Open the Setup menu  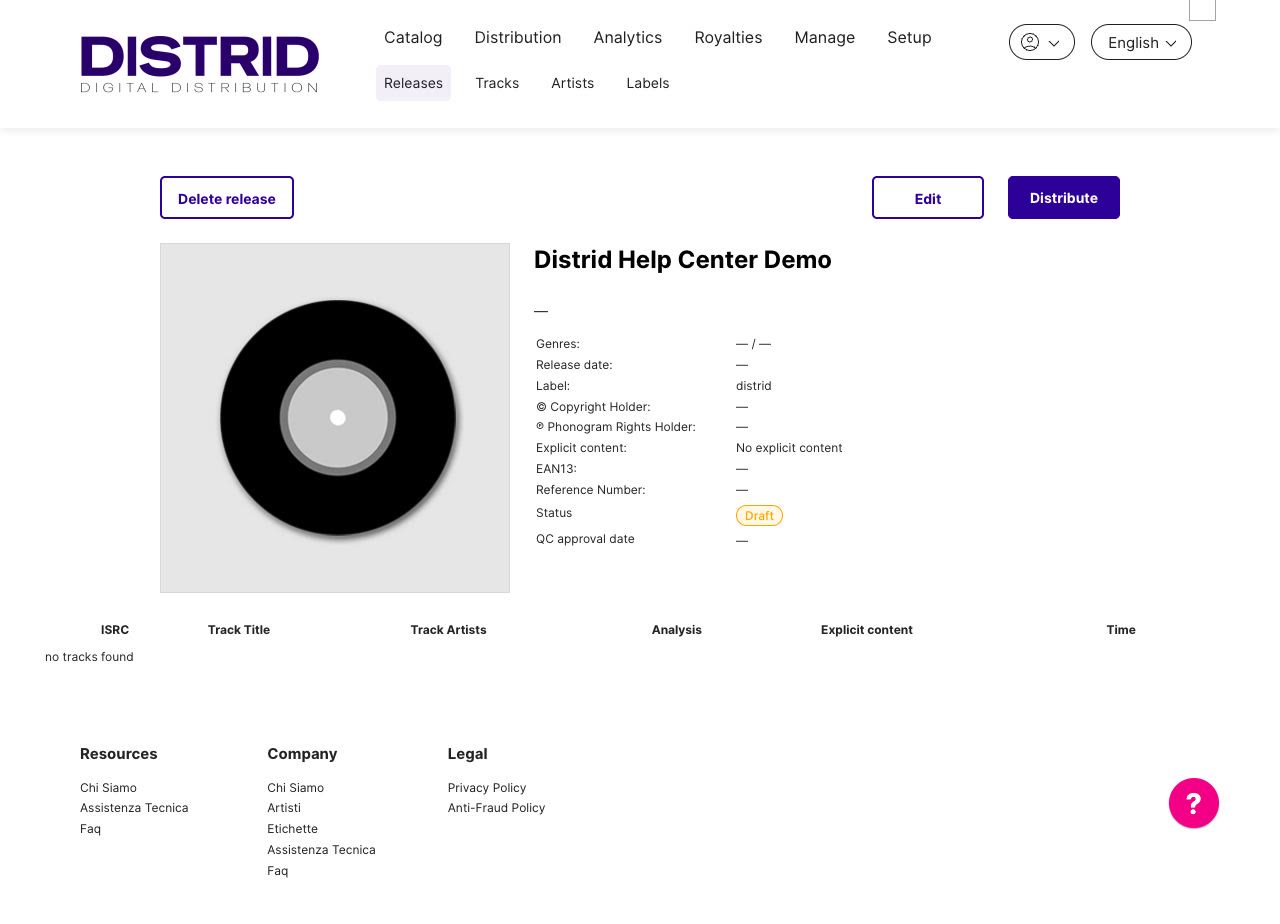click(909, 37)
